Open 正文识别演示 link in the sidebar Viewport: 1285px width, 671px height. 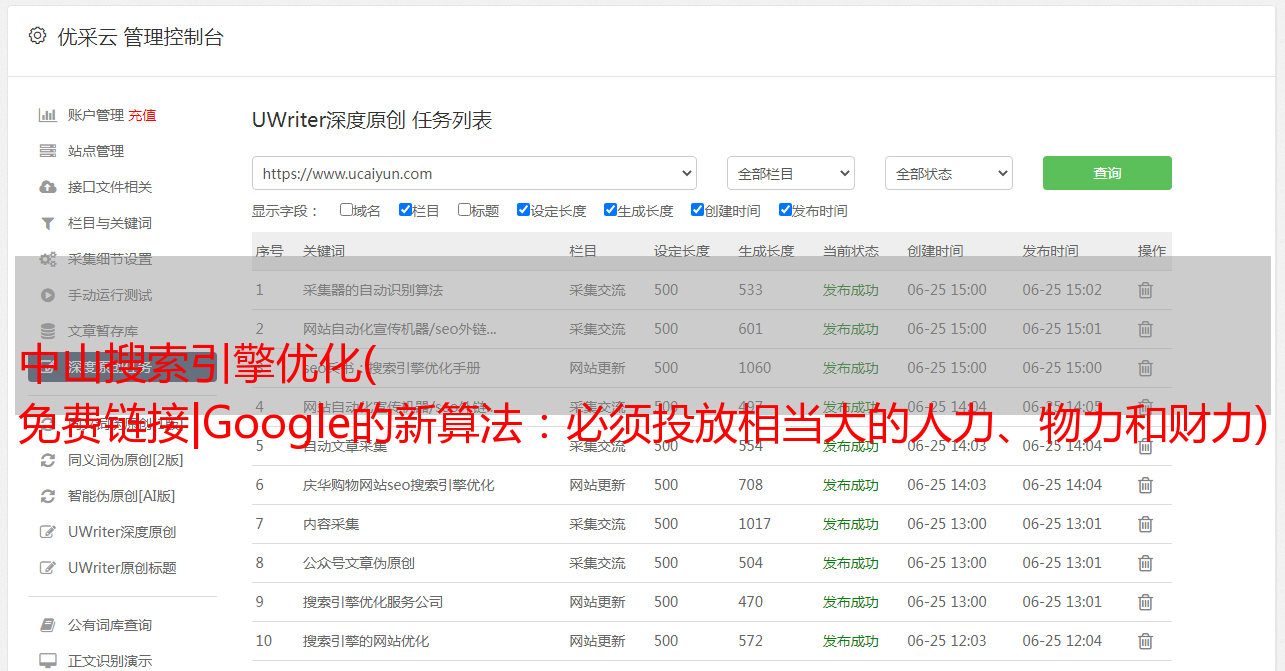[110, 661]
